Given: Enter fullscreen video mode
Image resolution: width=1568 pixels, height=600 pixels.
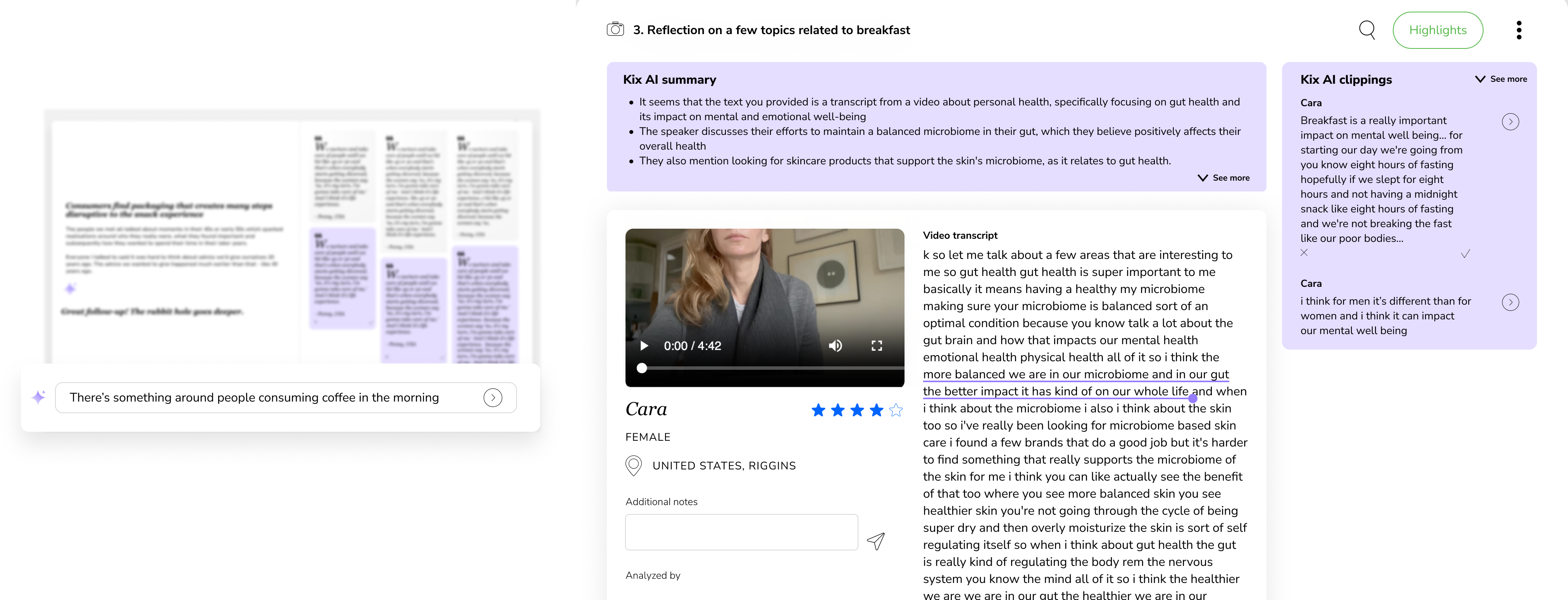Looking at the screenshot, I should (x=877, y=346).
